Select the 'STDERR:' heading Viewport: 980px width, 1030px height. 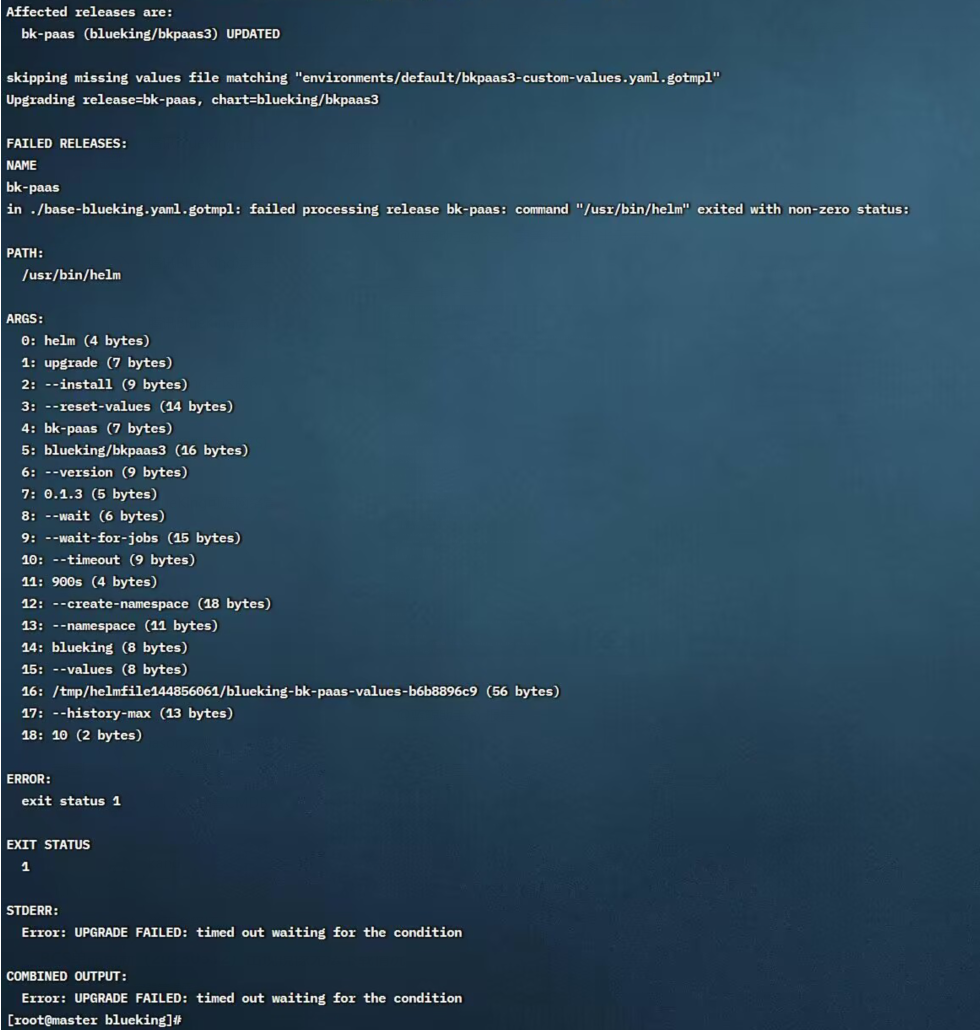32,910
